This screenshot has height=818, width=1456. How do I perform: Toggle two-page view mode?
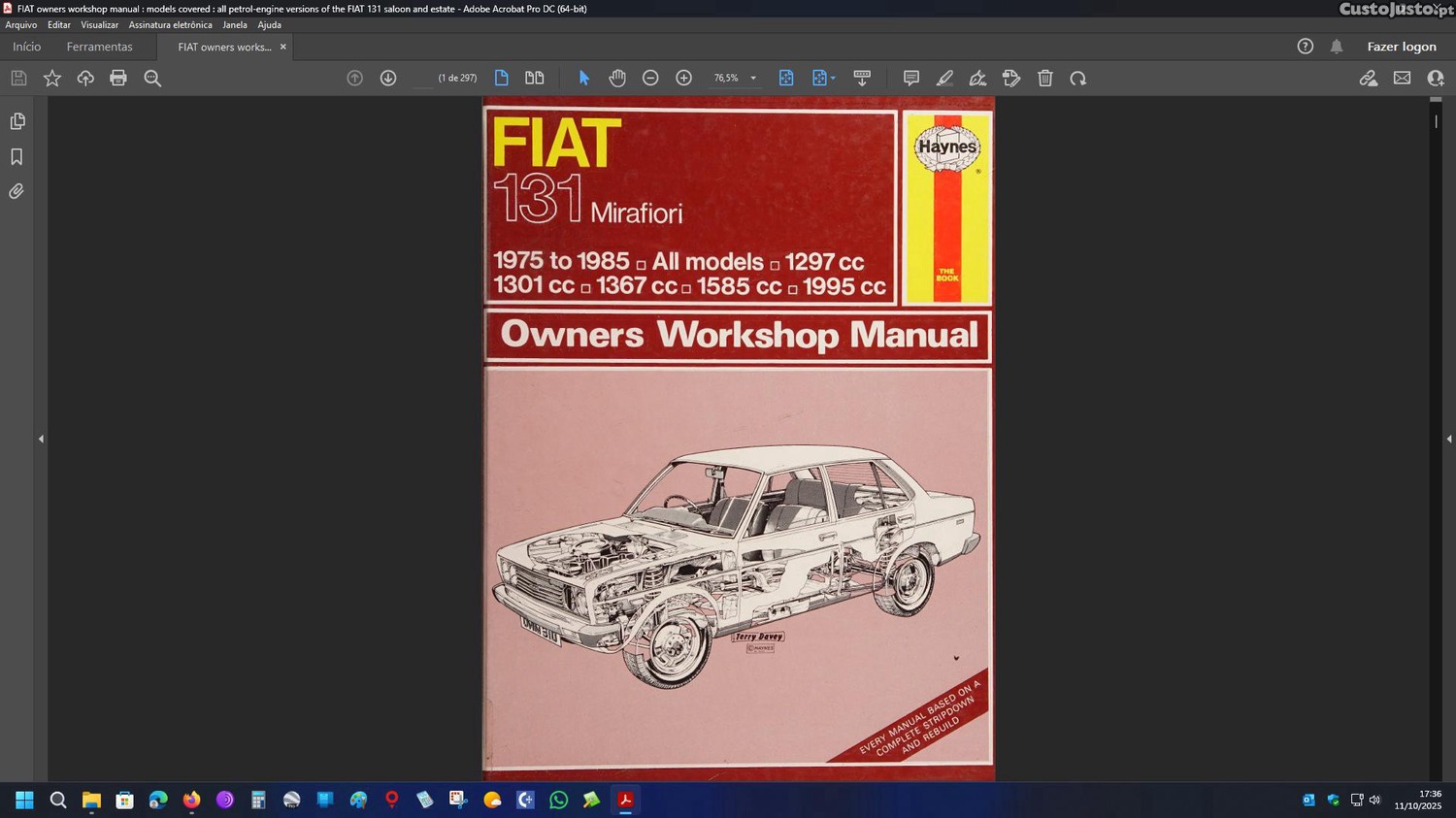(x=534, y=79)
